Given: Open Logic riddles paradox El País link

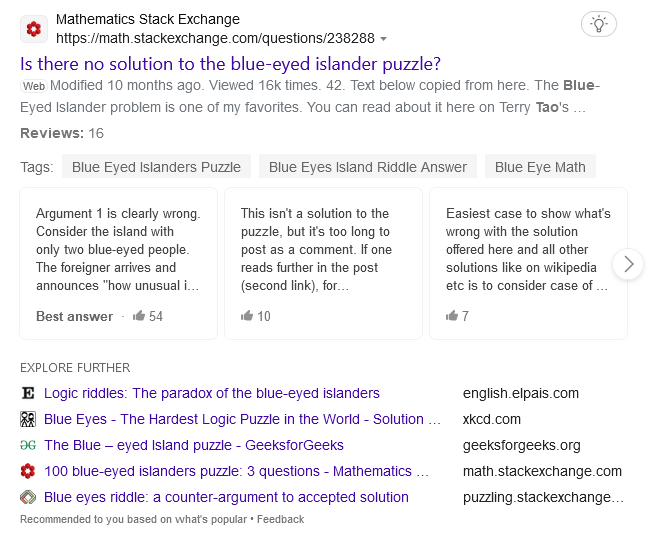Looking at the screenshot, I should point(212,393).
